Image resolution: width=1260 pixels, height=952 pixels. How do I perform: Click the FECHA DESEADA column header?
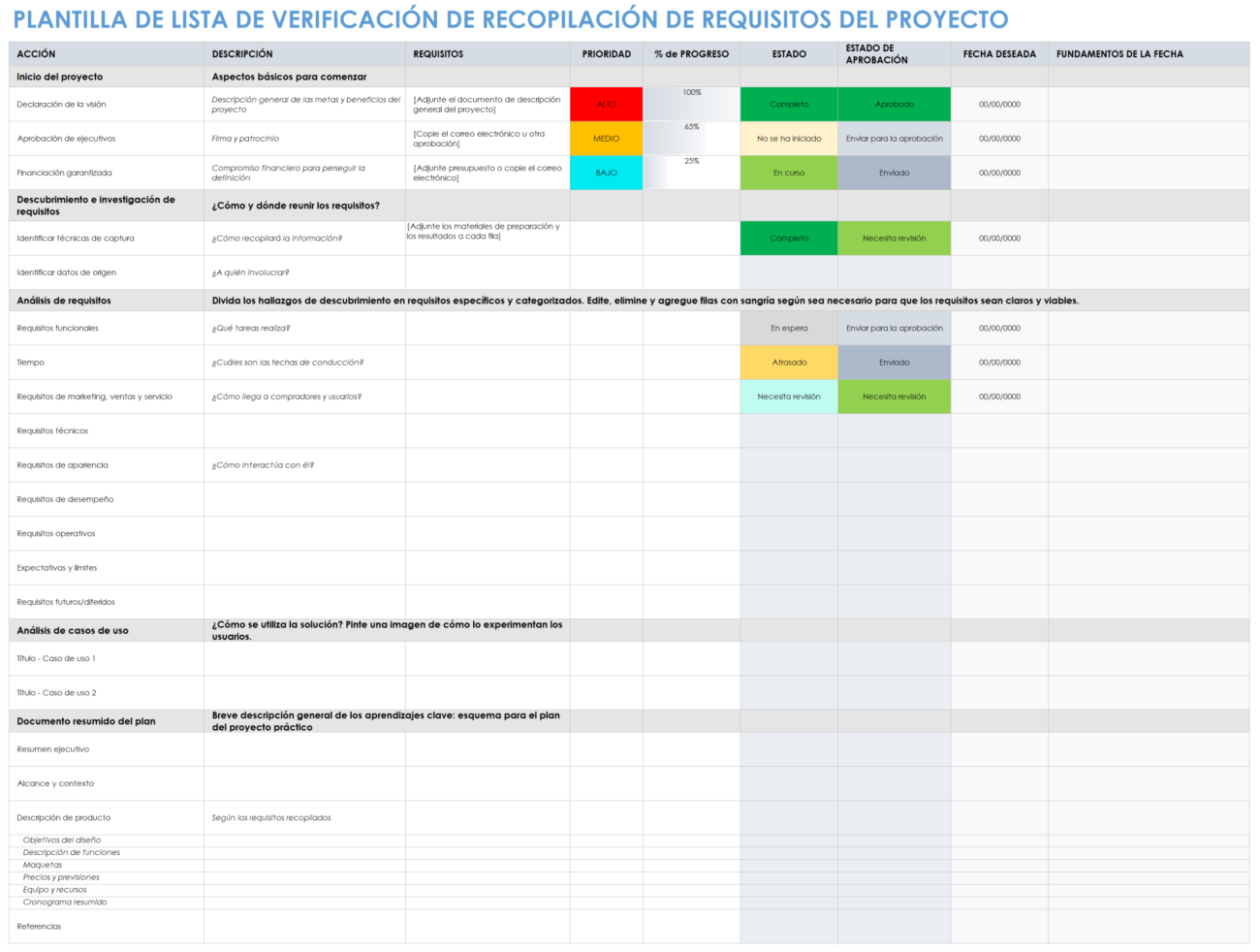point(998,54)
